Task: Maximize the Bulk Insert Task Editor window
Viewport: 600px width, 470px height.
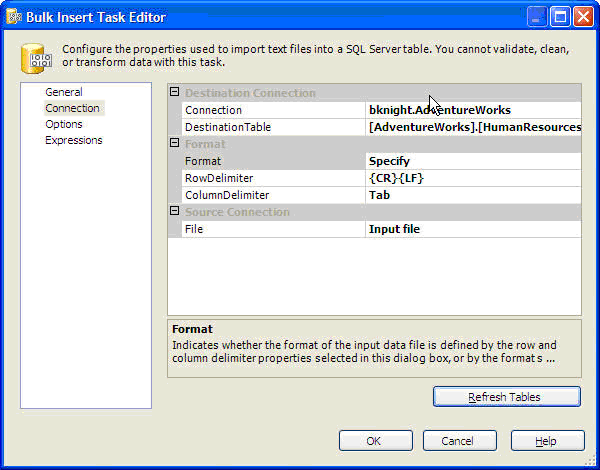Action: 560,17
